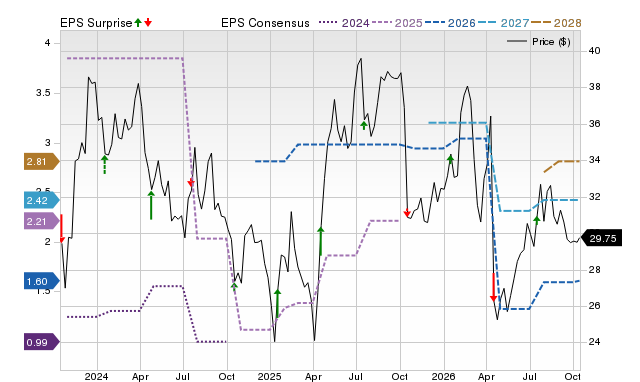Click the 2028 EPS consensus legend entry

[x=556, y=23]
